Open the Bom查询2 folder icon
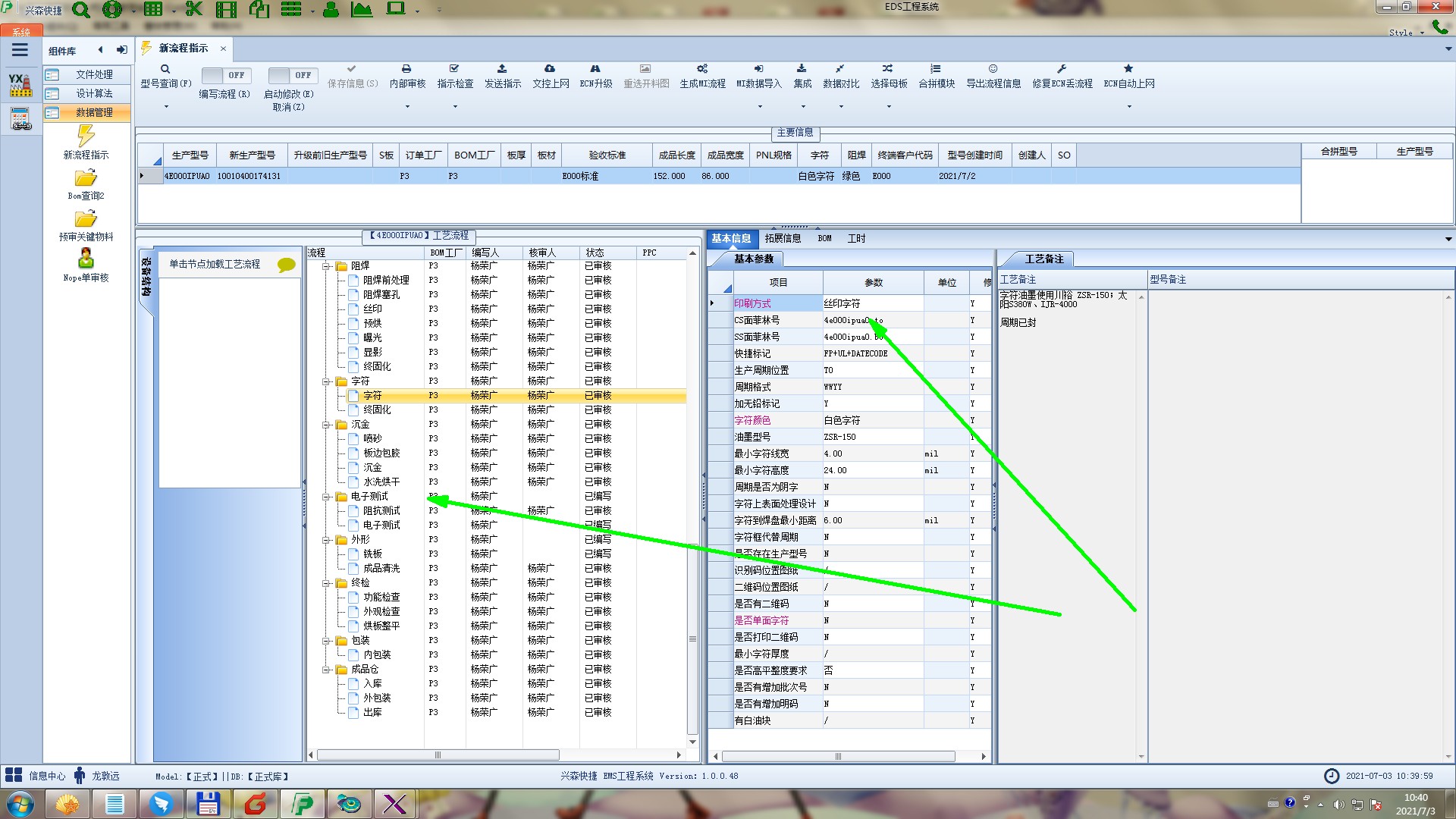 86,179
